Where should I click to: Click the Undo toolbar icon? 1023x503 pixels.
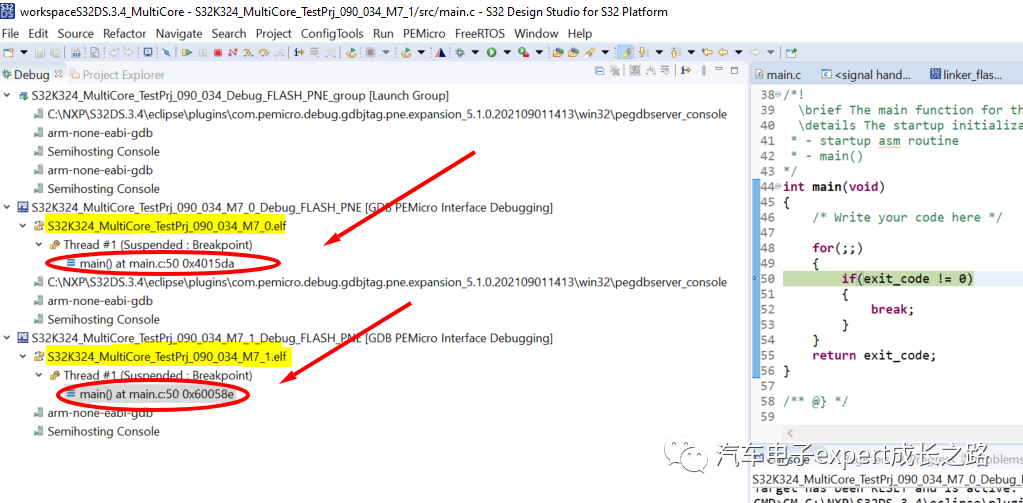tap(114, 52)
